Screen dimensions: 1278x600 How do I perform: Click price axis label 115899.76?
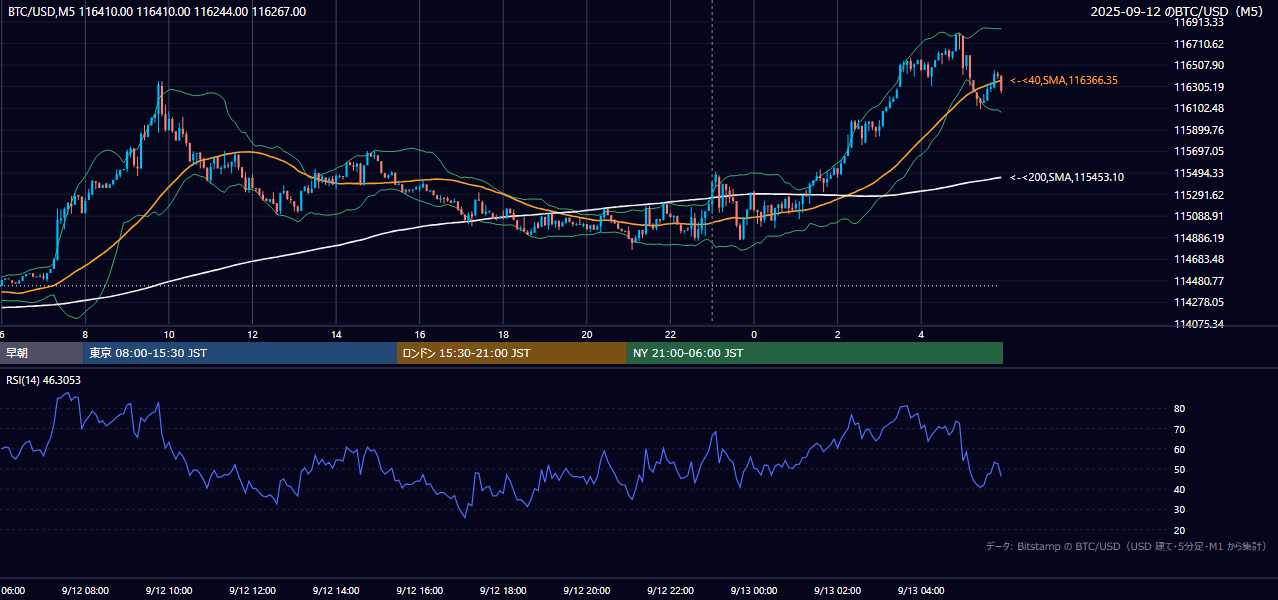click(x=1200, y=130)
